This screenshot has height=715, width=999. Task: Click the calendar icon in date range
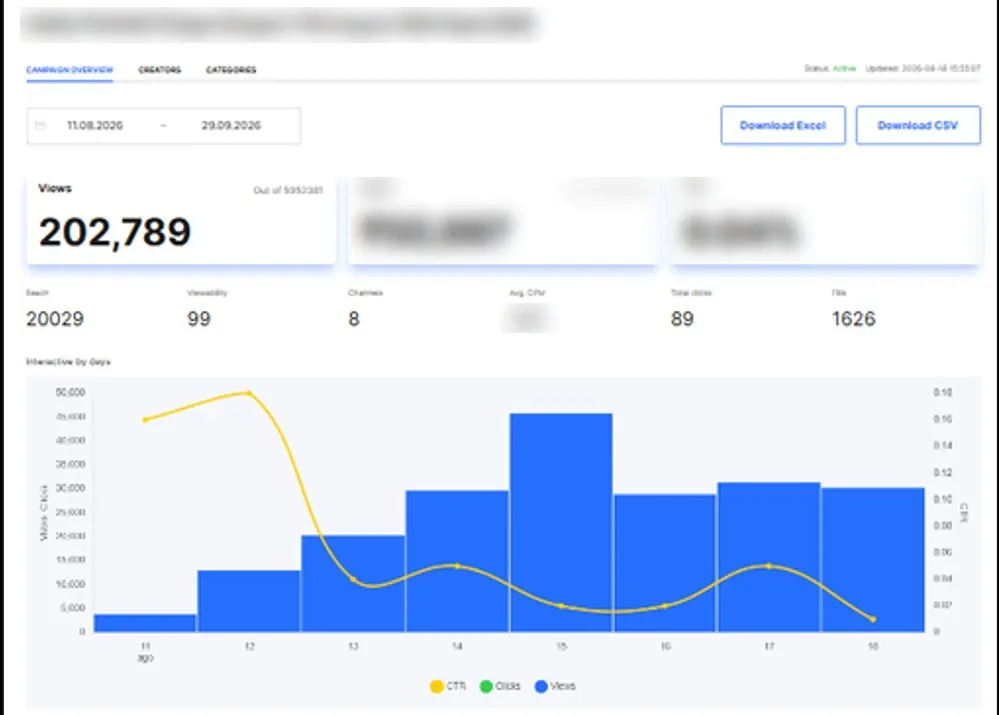coord(40,126)
